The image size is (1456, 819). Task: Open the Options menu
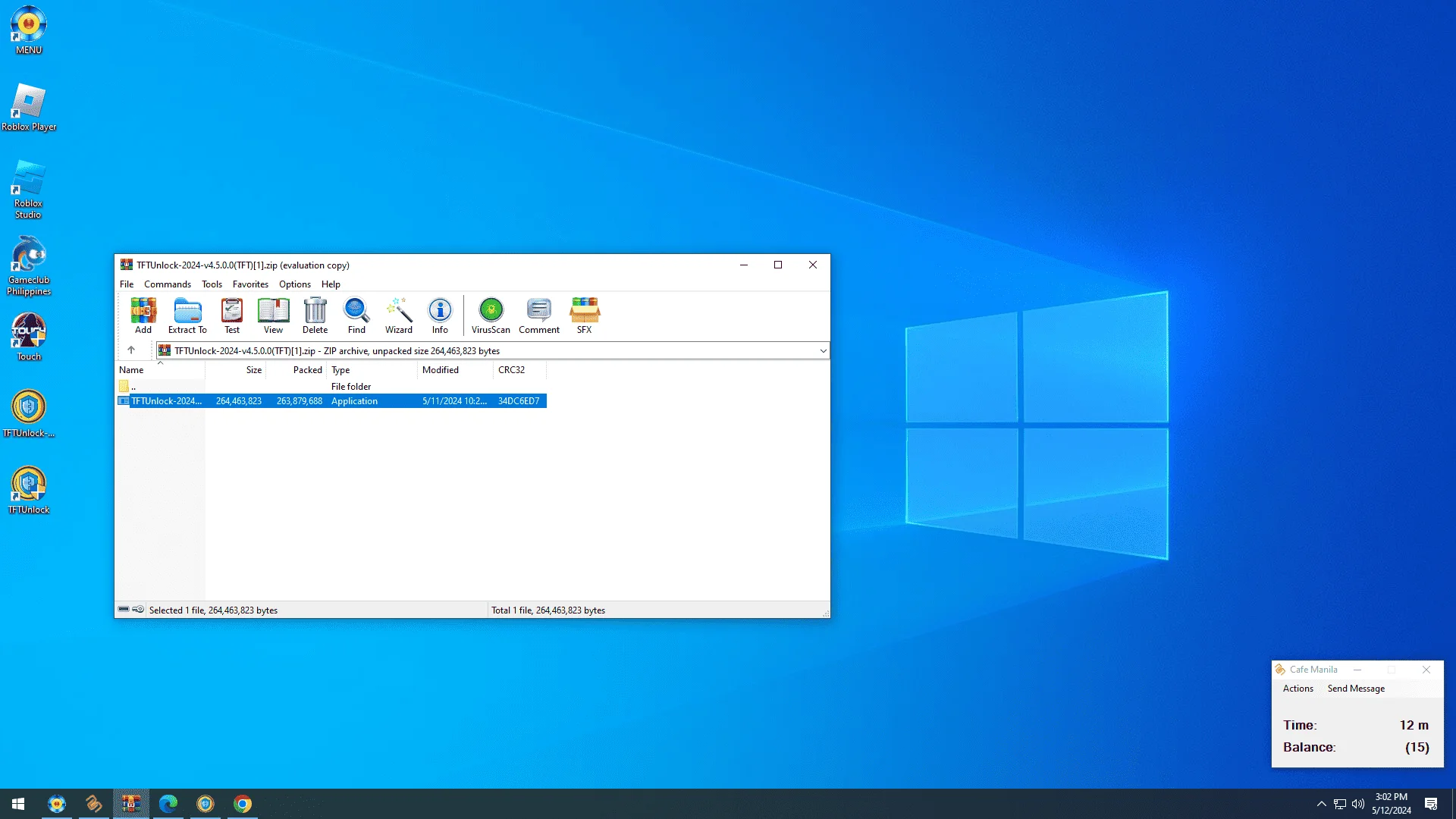295,284
